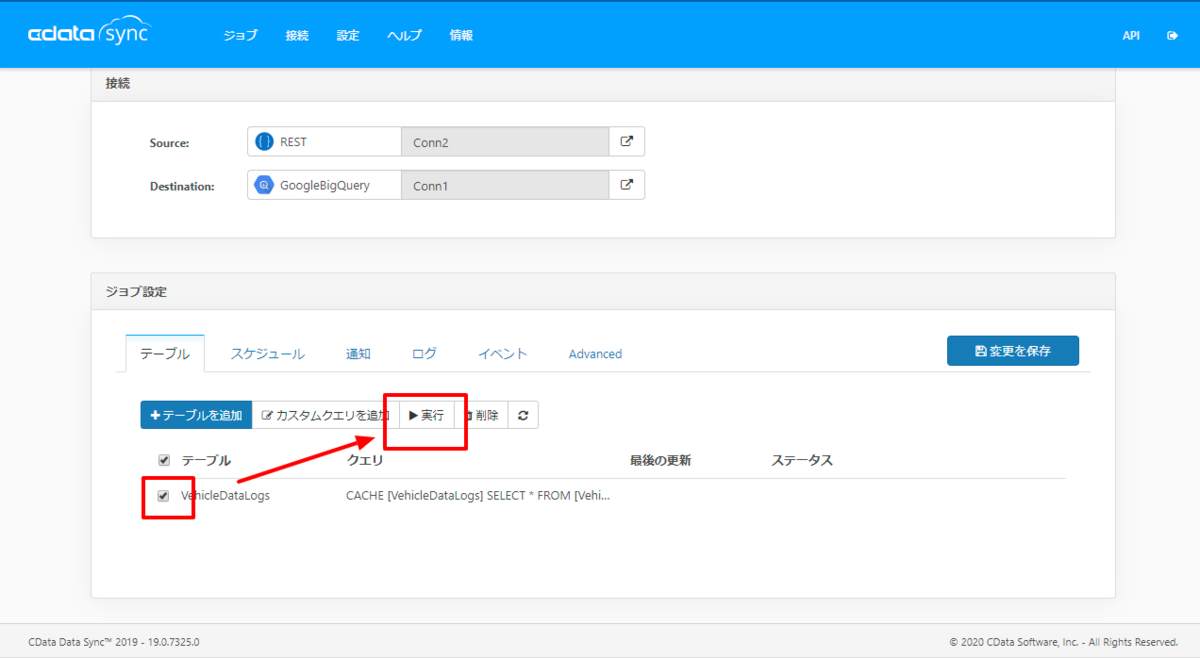Click the テーブルを追加 button
Viewport: 1200px width, 658px height.
196,415
